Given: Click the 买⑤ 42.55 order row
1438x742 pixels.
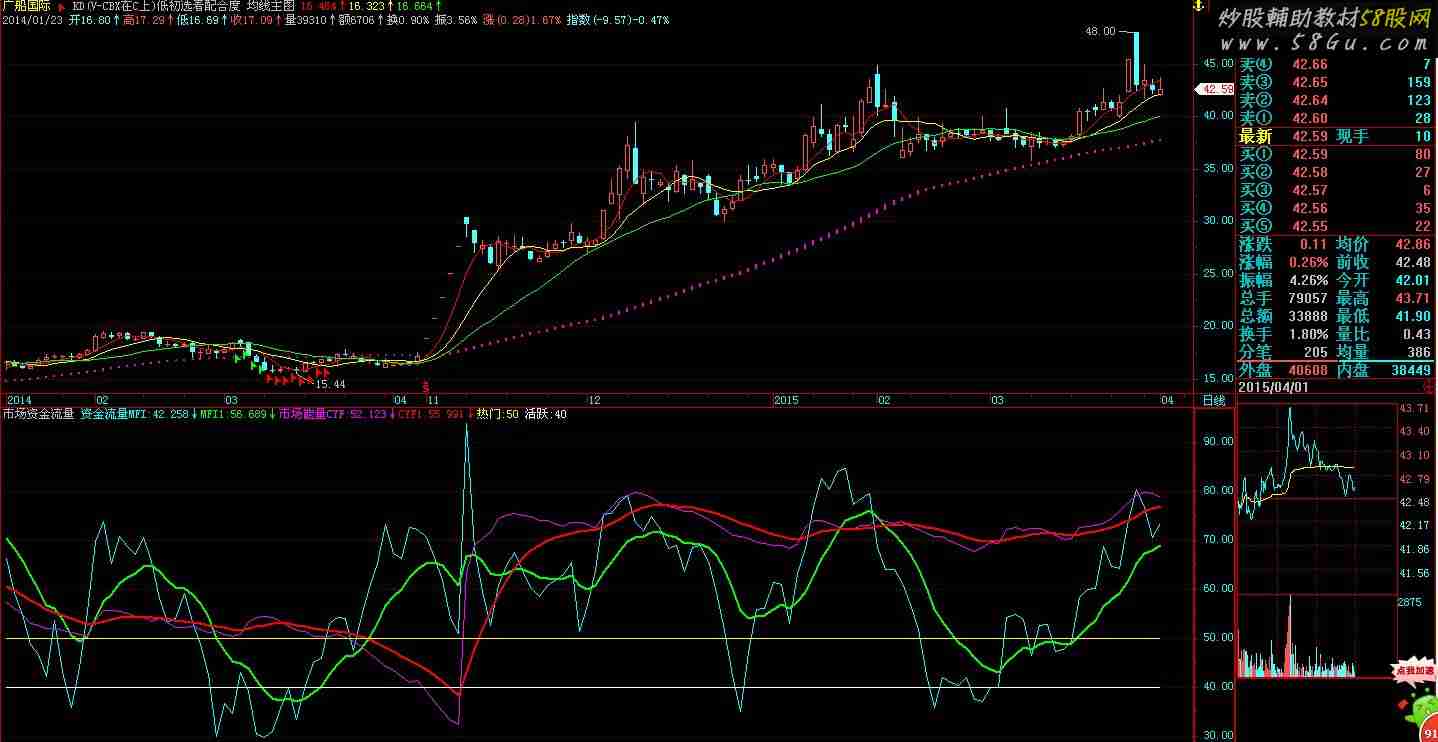Looking at the screenshot, I should [x=1335, y=226].
